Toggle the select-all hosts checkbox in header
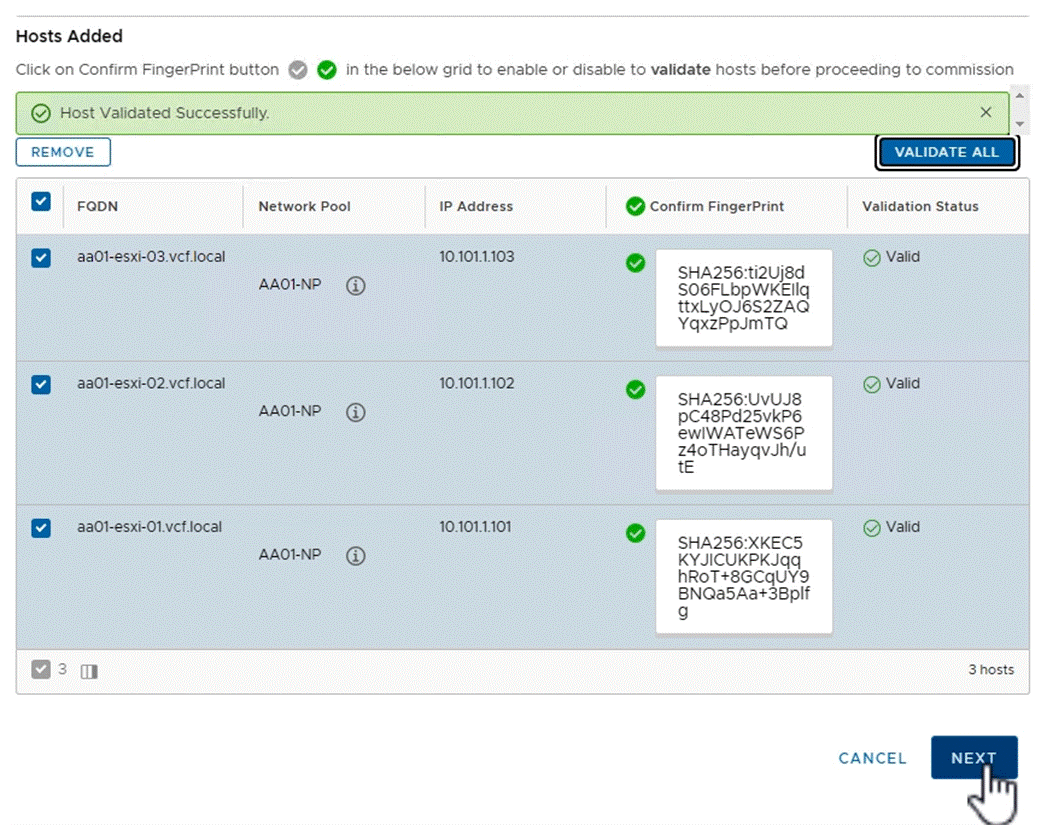1047x825 pixels. (x=41, y=201)
